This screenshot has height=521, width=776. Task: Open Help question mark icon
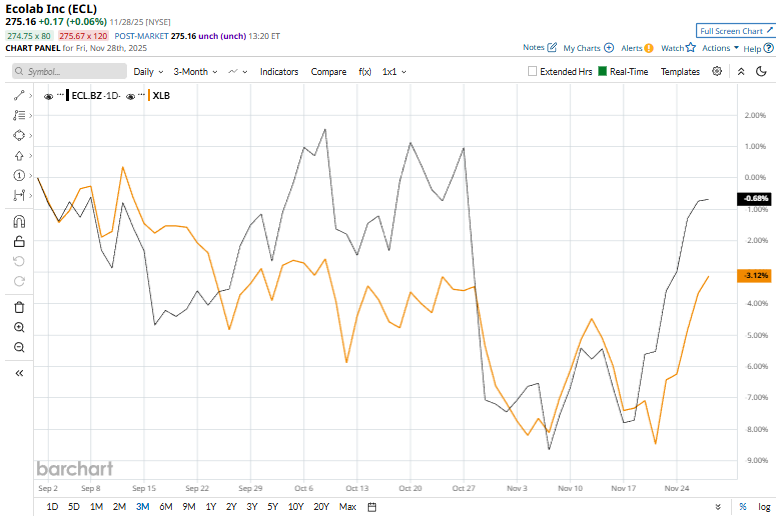(x=769, y=48)
